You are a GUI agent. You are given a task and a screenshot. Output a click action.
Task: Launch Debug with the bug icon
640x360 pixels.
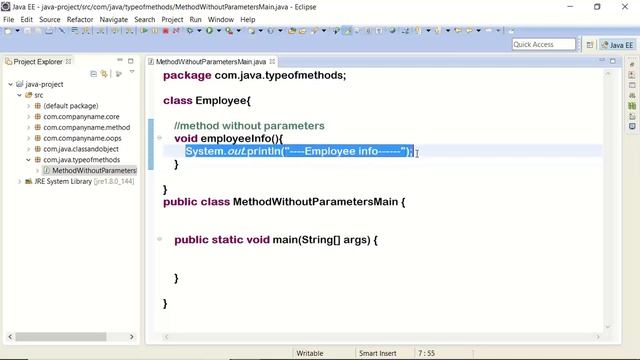[190, 31]
